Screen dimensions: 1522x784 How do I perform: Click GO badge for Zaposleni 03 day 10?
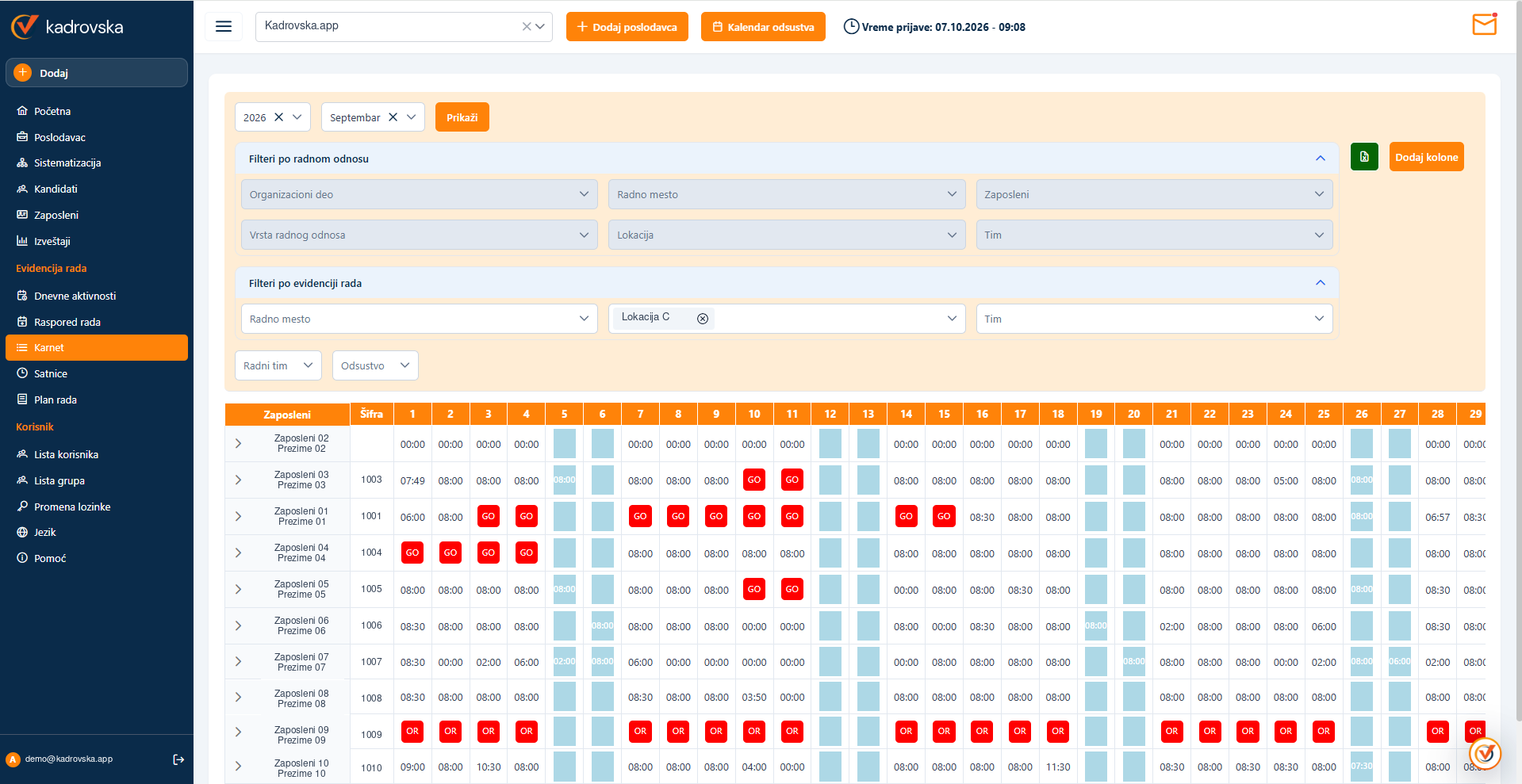754,480
